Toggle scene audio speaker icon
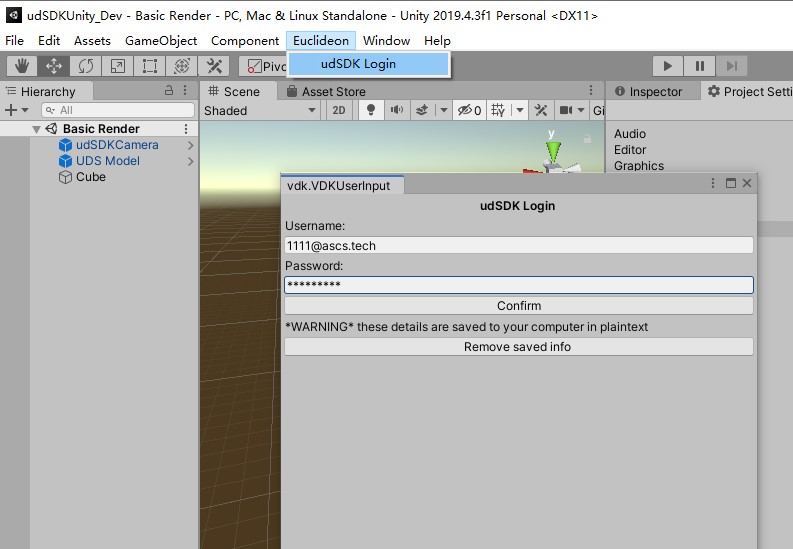This screenshot has height=549, width=793. pos(396,110)
